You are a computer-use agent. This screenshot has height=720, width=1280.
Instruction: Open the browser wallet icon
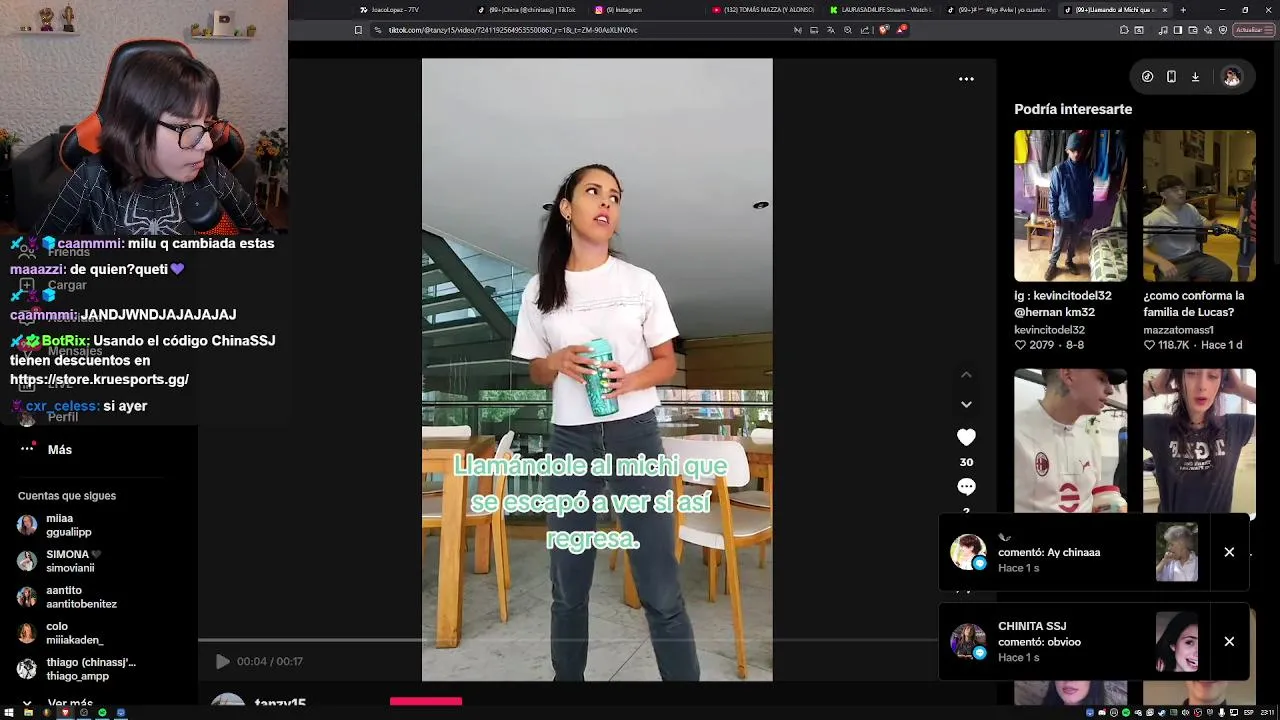tap(1194, 30)
